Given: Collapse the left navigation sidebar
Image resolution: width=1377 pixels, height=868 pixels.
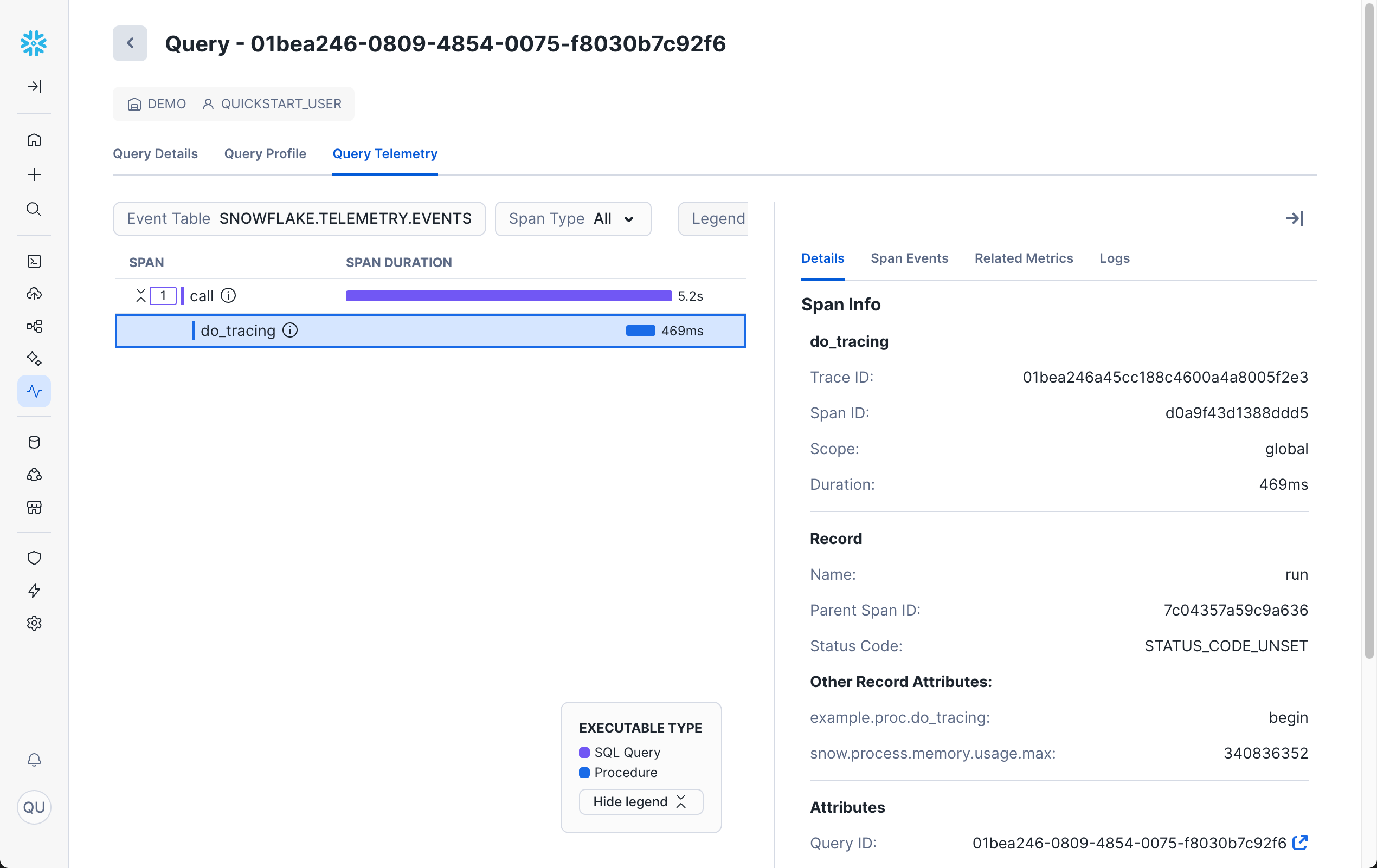Looking at the screenshot, I should point(34,86).
